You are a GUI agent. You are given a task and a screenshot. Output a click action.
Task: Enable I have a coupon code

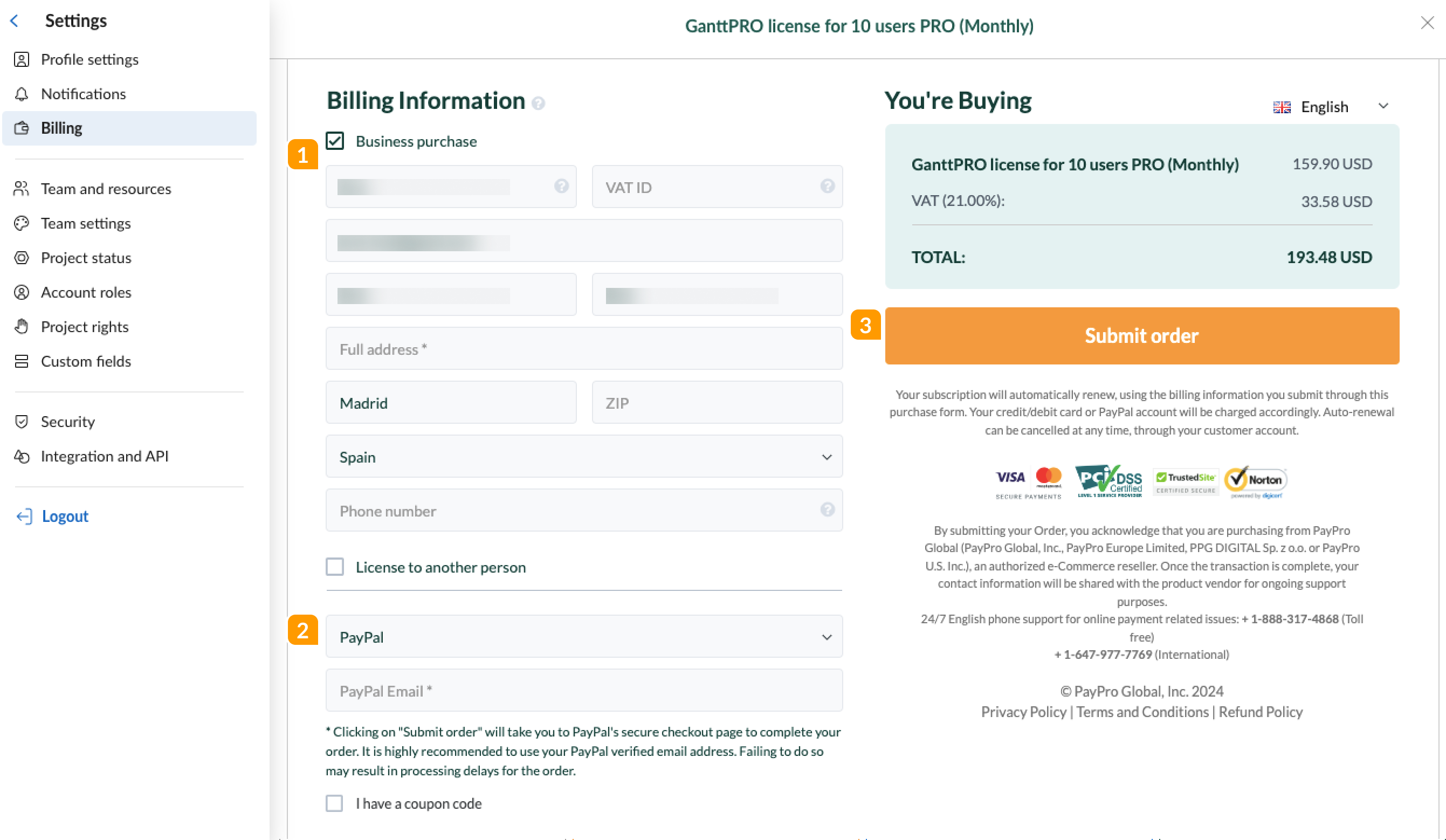[334, 803]
